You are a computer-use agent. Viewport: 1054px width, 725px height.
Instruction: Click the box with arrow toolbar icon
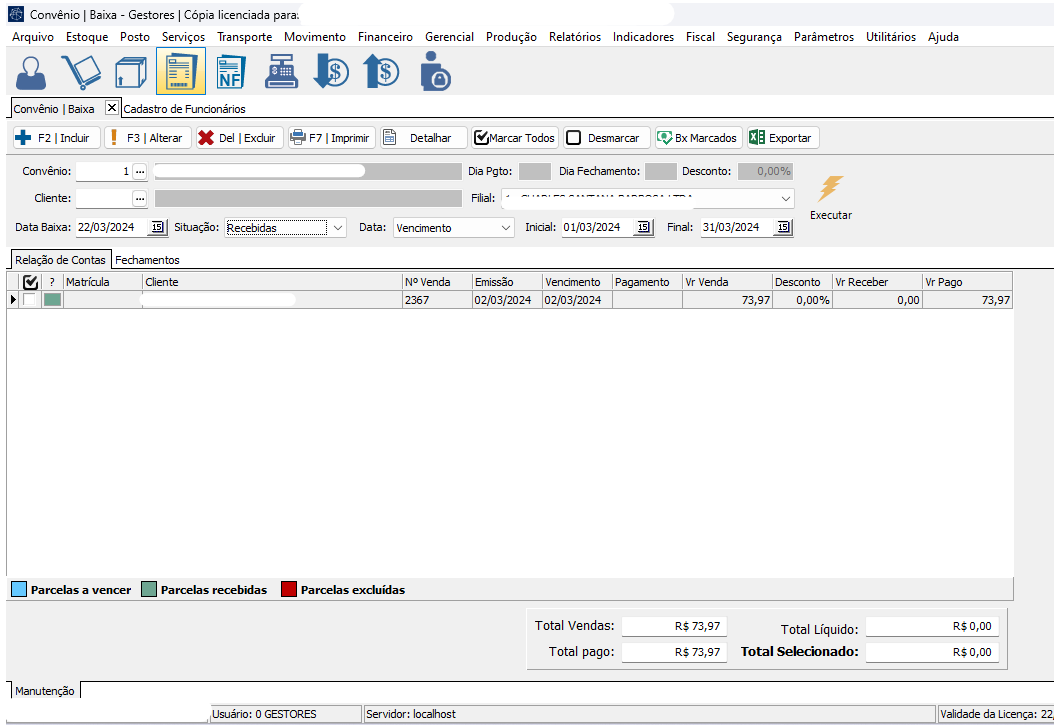(x=130, y=72)
